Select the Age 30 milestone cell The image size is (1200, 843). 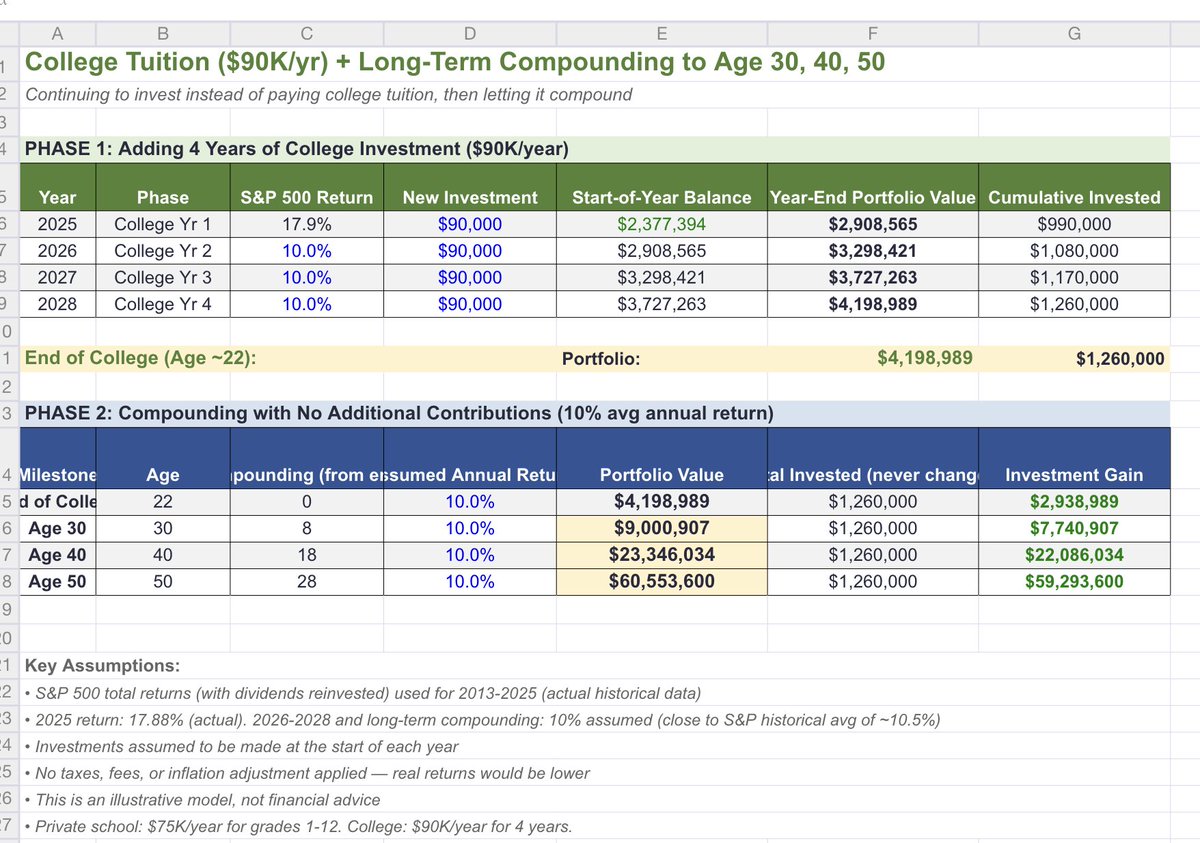pos(57,528)
